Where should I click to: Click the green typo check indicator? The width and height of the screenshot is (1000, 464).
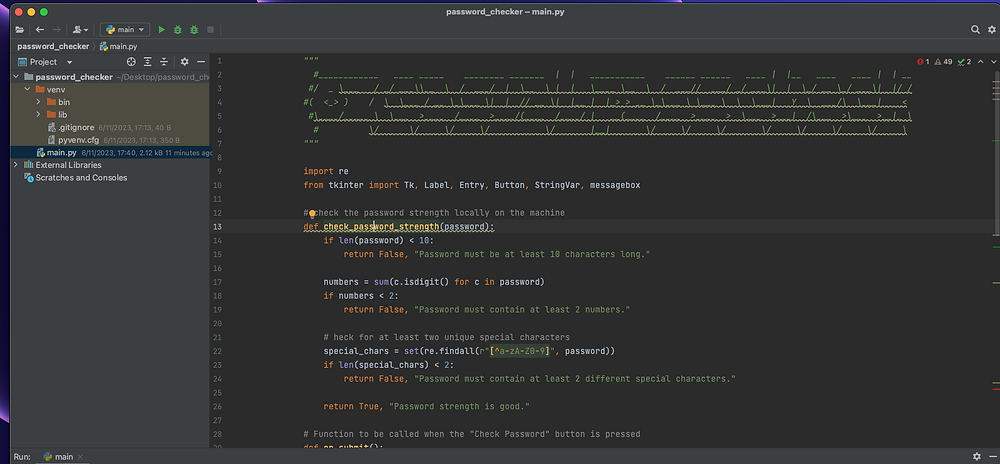coord(964,62)
